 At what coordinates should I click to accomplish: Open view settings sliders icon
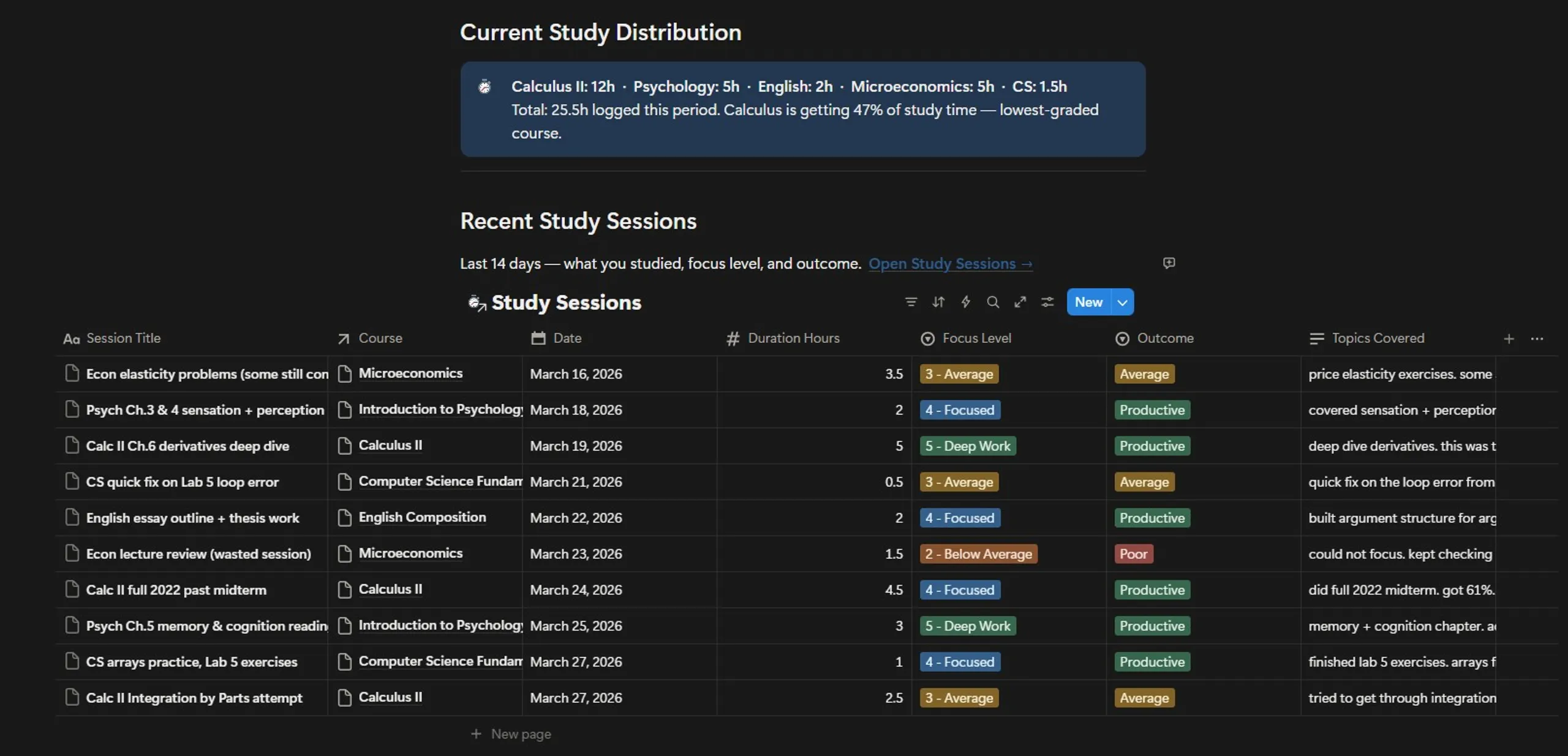pyautogui.click(x=1047, y=302)
